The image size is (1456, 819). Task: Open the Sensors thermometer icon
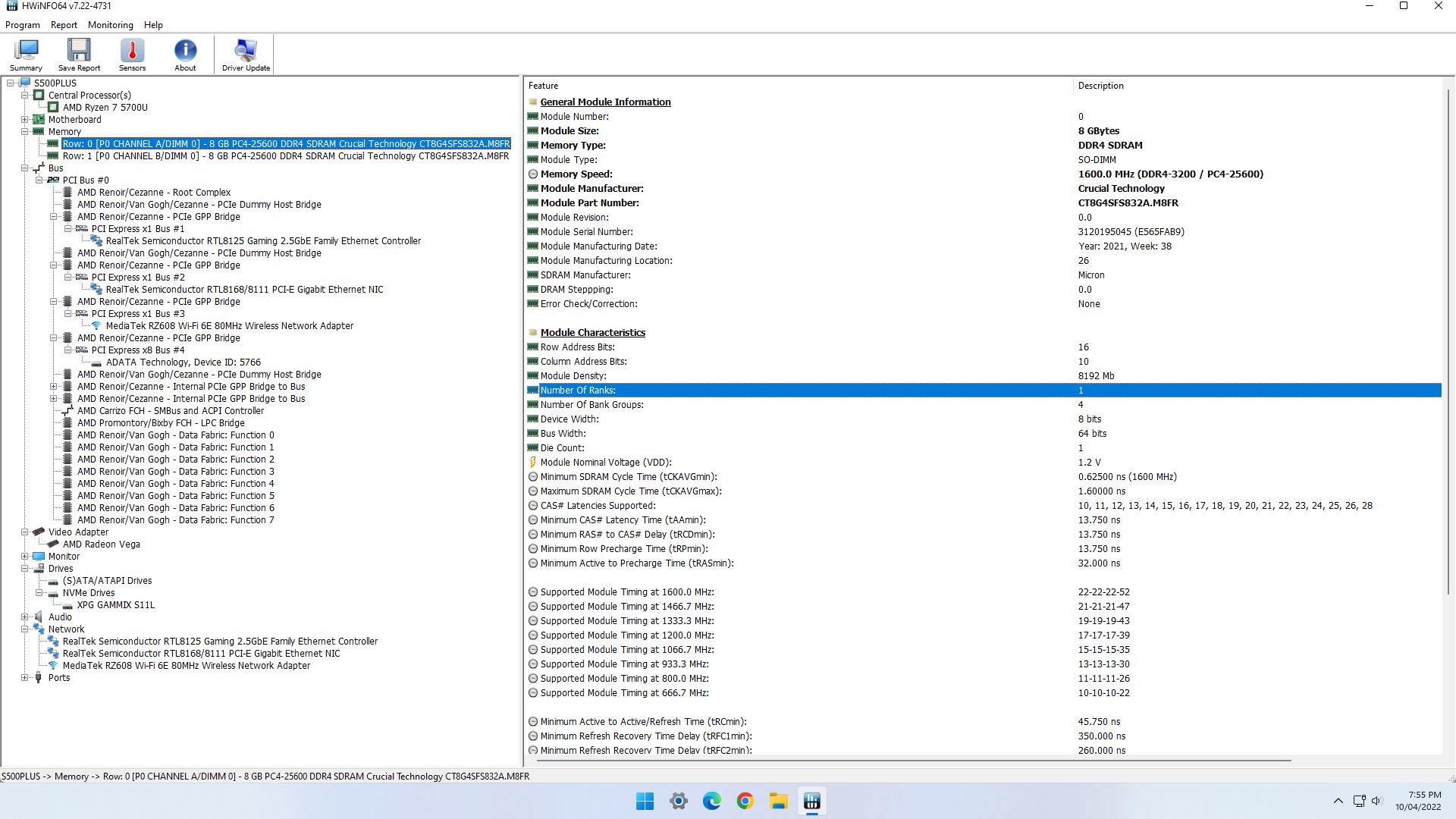click(x=132, y=55)
